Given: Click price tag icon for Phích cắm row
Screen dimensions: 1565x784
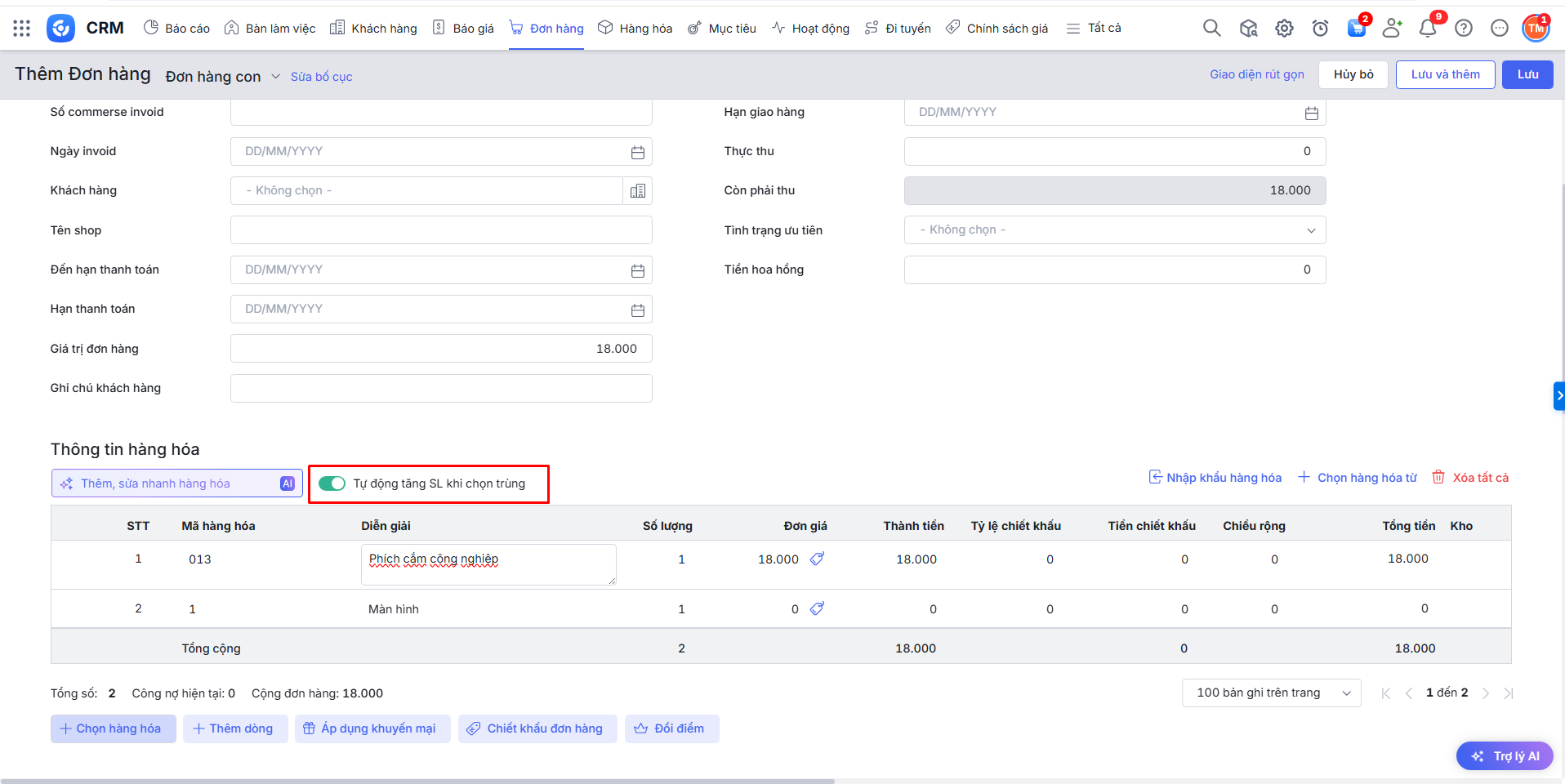Looking at the screenshot, I should [817, 559].
